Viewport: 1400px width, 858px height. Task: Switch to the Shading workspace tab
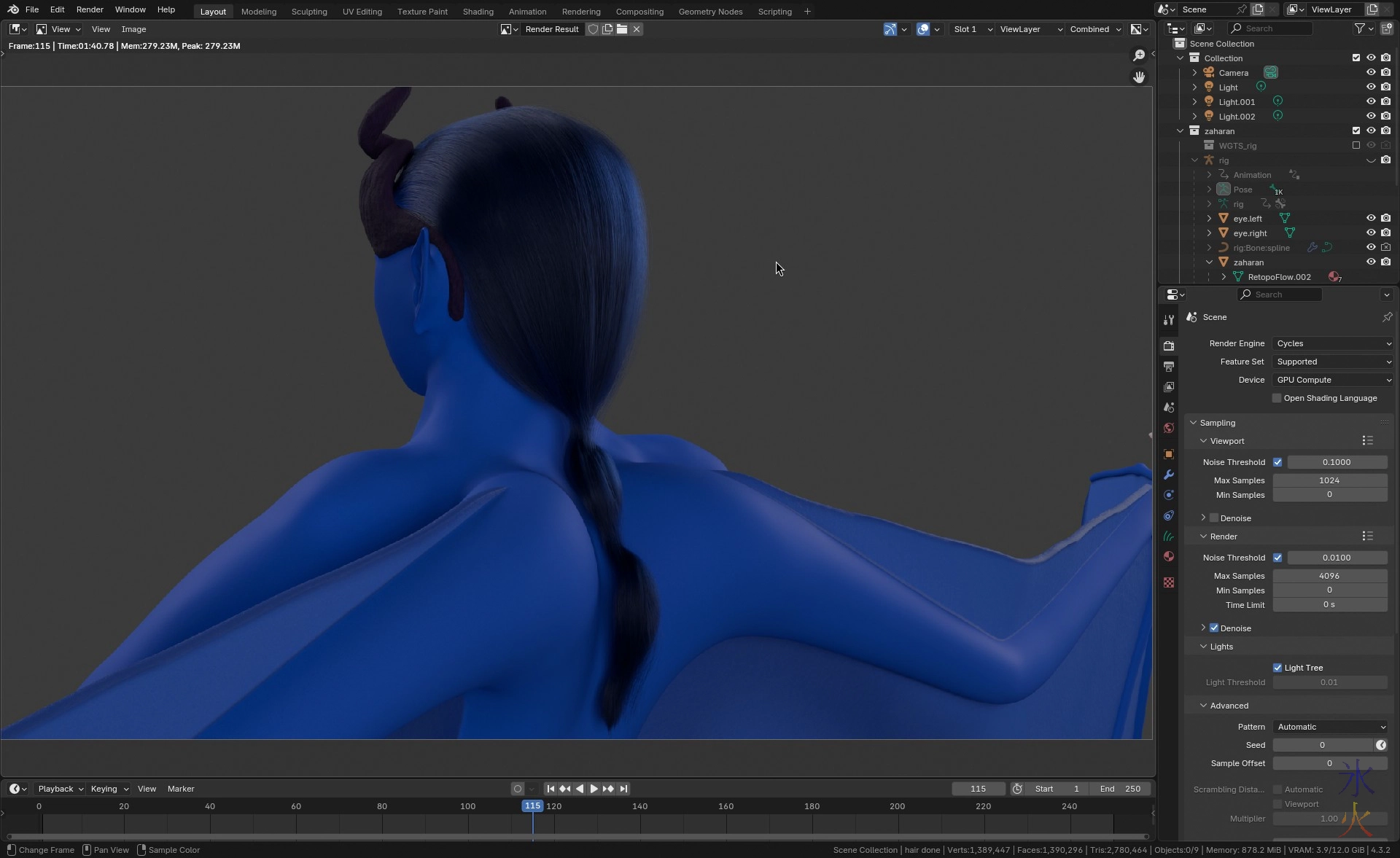478,12
